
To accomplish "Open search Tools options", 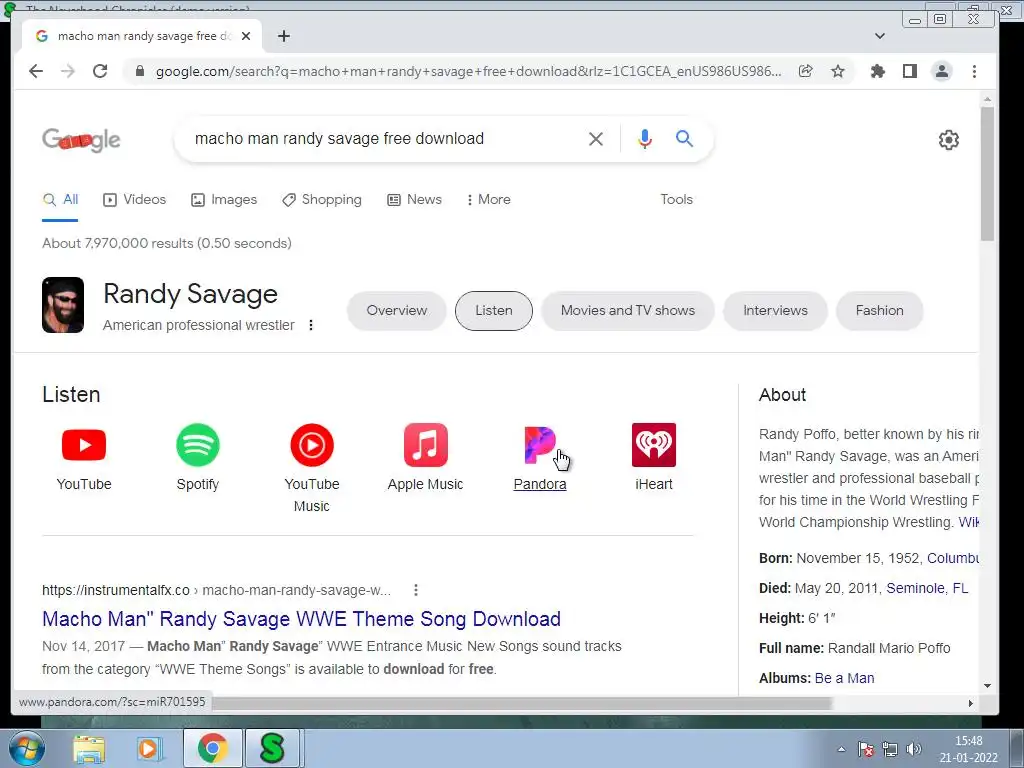I will [676, 199].
